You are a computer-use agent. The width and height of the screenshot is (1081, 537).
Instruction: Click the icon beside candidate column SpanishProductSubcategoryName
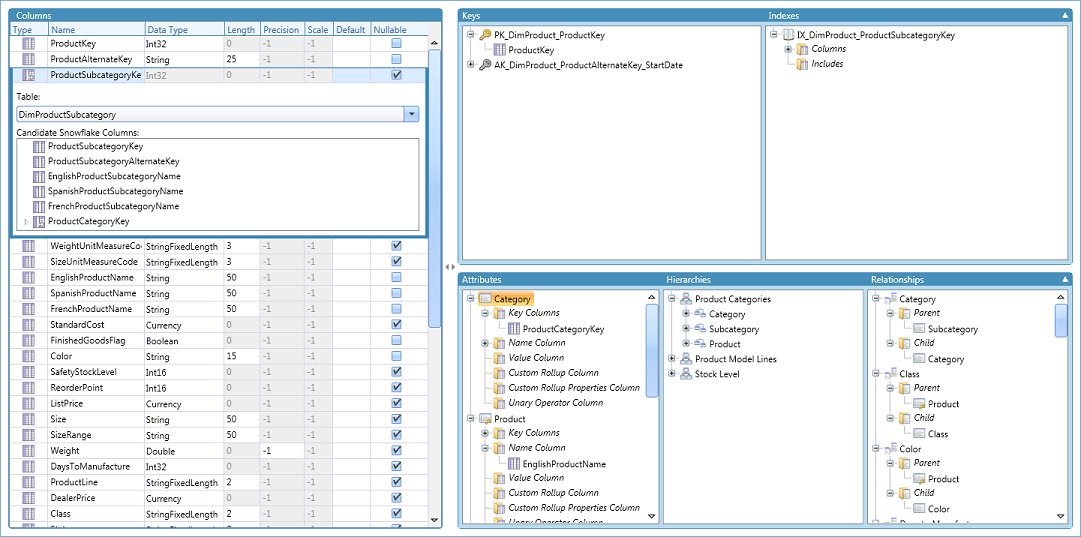tap(39, 192)
